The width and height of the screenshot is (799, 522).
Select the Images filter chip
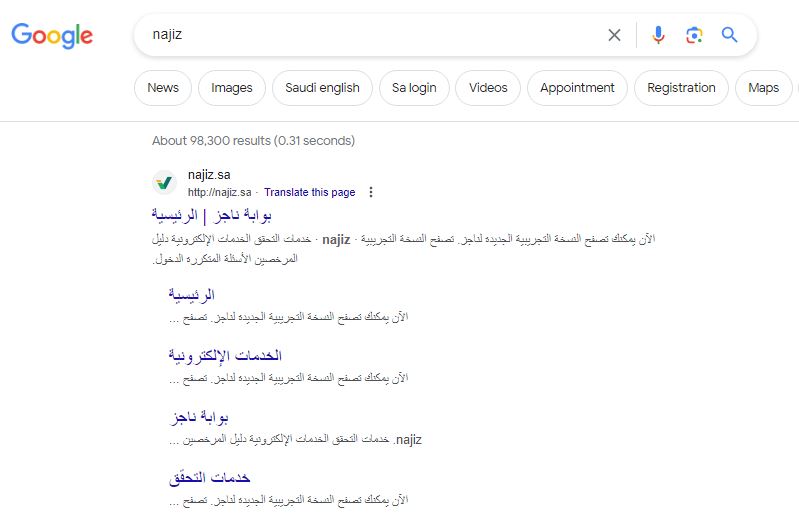232,88
